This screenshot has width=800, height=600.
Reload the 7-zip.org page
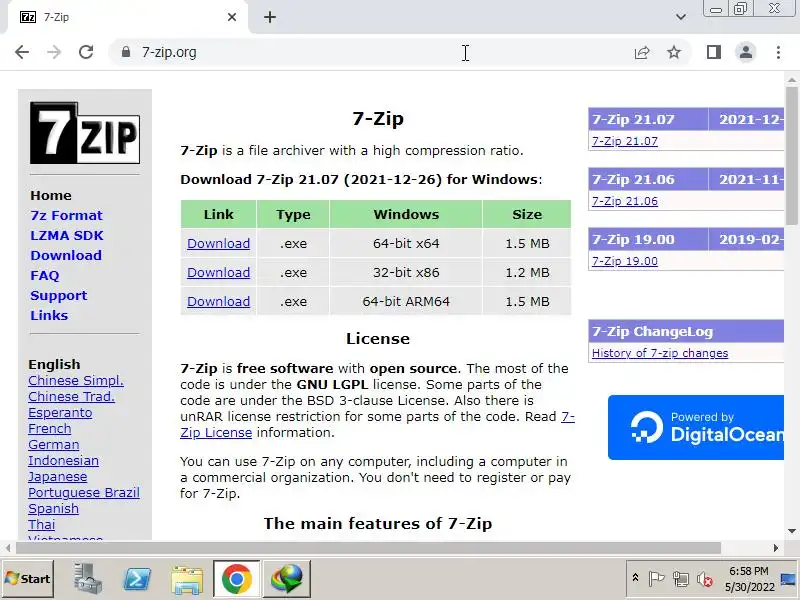[x=86, y=52]
